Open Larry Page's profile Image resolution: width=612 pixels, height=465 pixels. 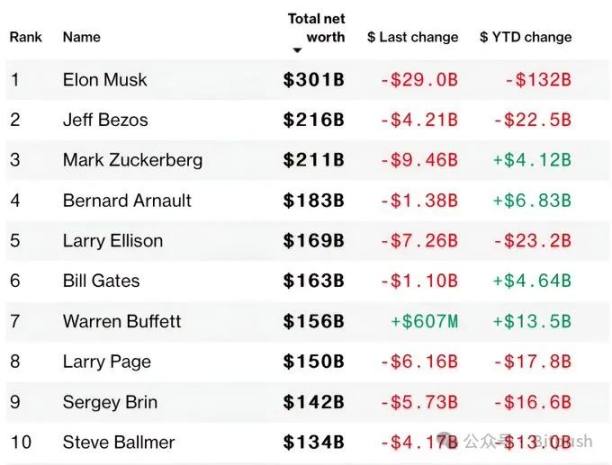pos(105,361)
